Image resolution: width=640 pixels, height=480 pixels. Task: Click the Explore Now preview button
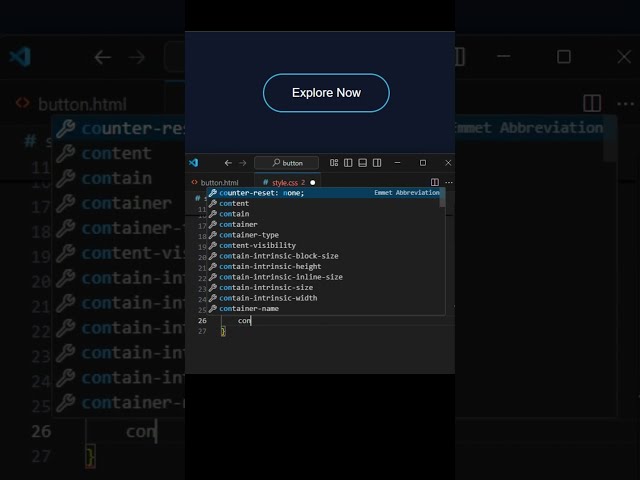[326, 93]
